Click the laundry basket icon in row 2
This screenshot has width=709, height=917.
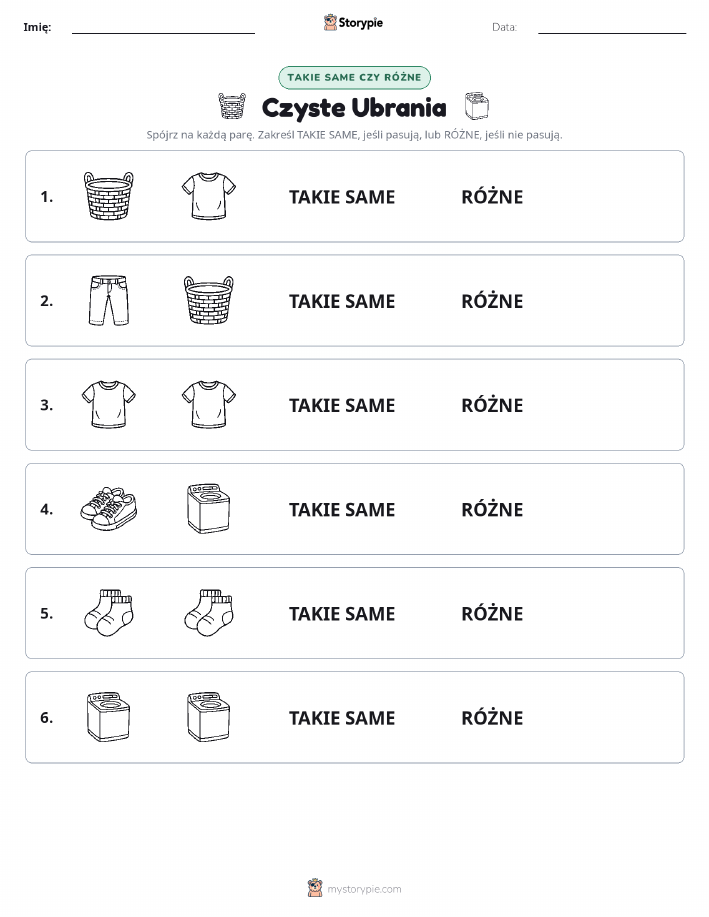[x=209, y=300]
